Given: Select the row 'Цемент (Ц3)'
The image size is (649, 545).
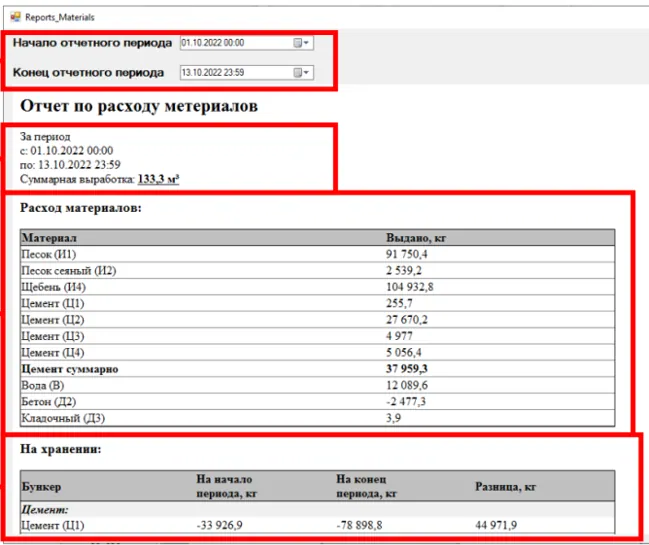Looking at the screenshot, I should tap(317, 336).
